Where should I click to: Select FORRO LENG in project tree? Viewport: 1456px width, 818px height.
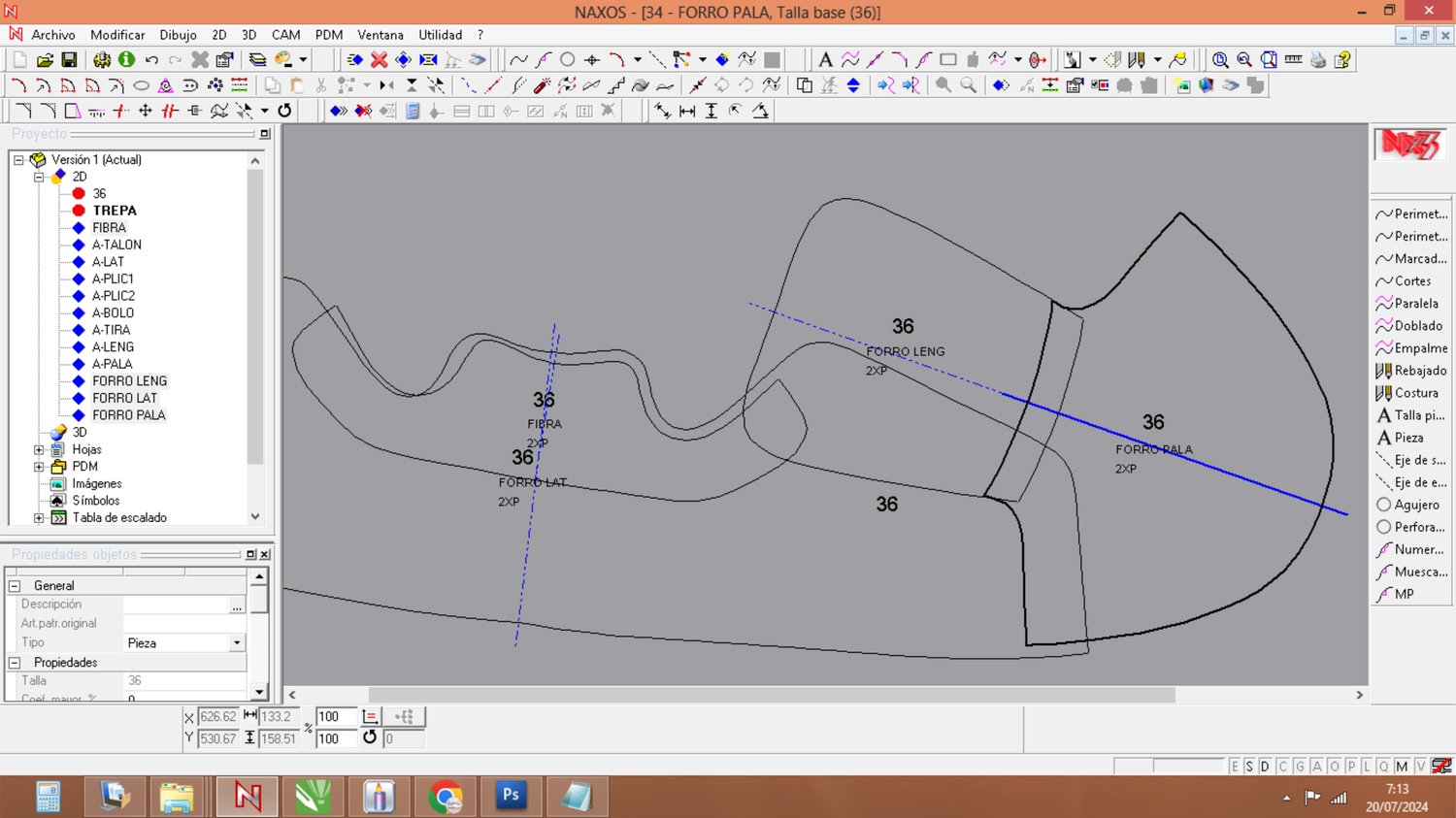(130, 381)
